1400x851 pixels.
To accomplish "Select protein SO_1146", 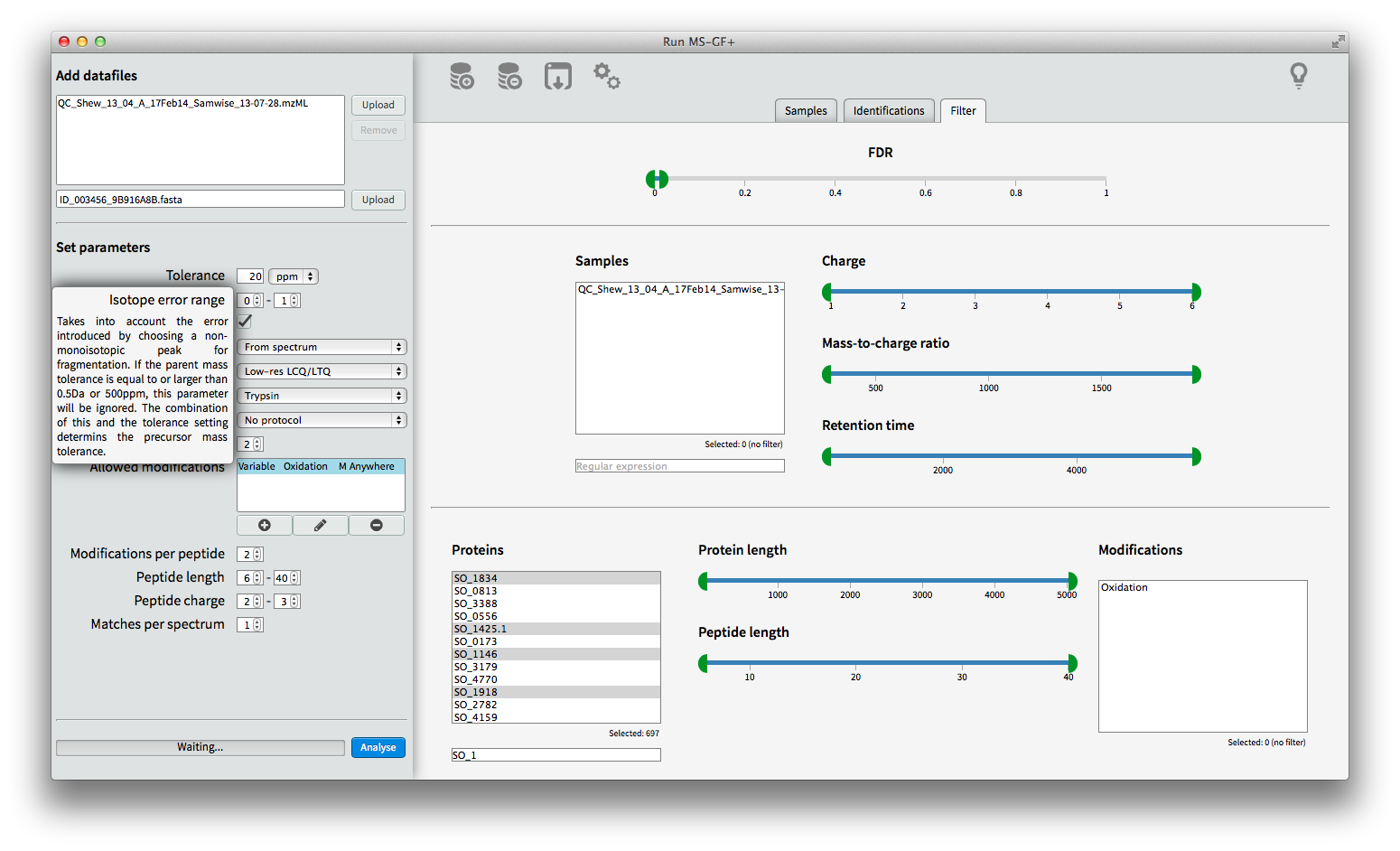I will (556, 654).
